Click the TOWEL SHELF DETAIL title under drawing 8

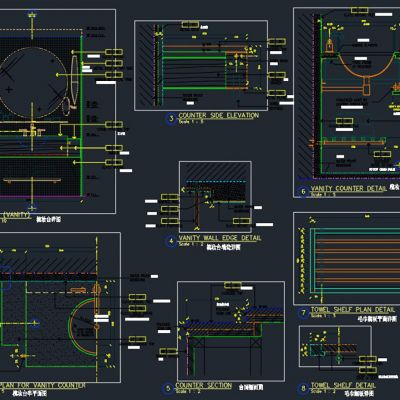(343, 385)
